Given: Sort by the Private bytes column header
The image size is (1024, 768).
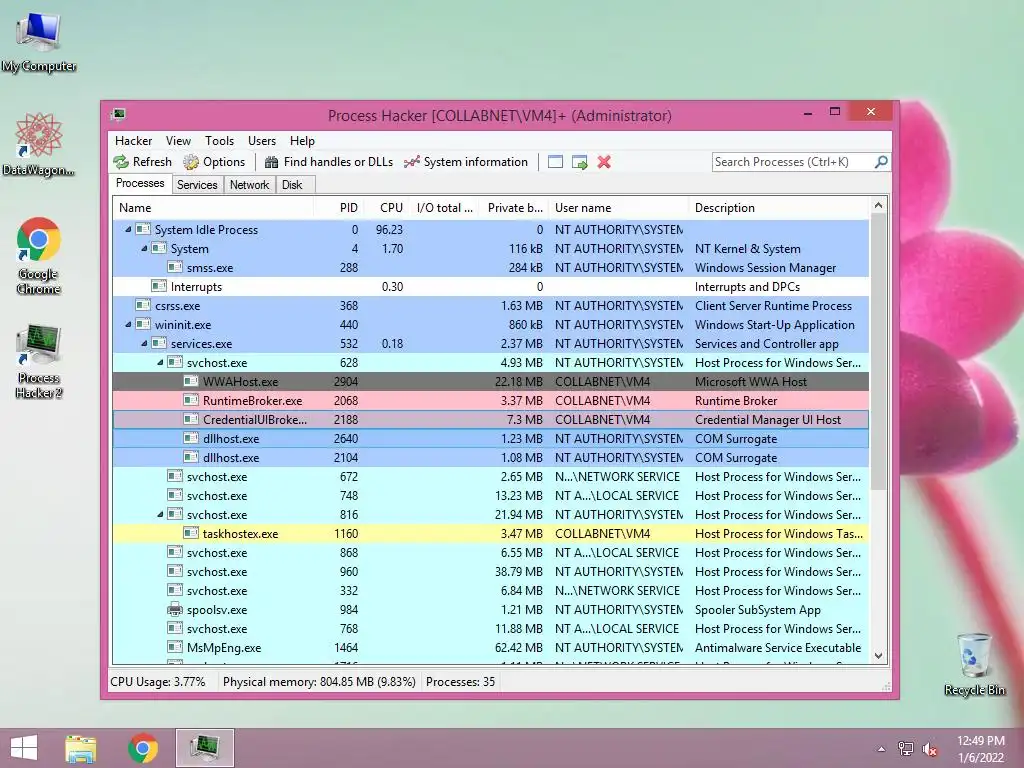Looking at the screenshot, I should click(515, 208).
